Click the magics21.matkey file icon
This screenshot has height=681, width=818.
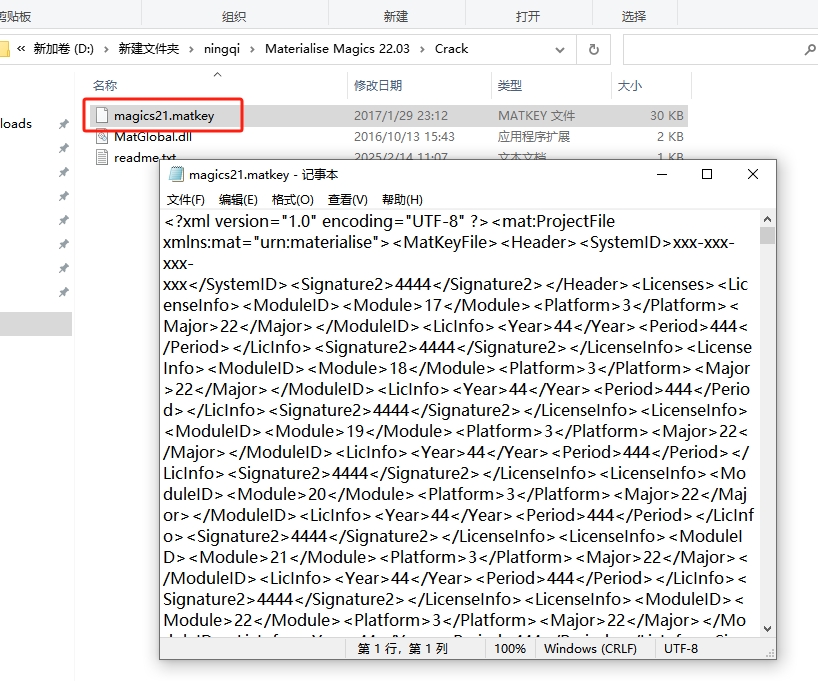click(102, 115)
